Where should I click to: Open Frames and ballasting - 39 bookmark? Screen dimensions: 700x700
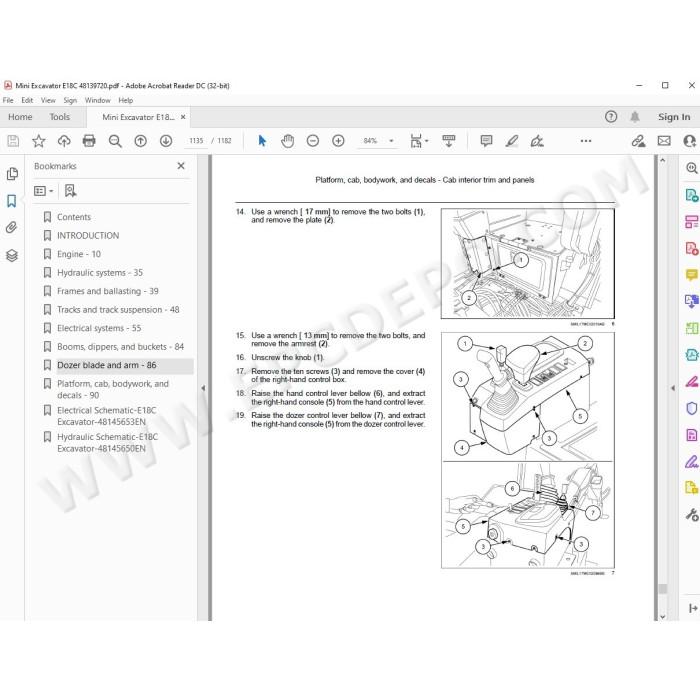tap(108, 291)
